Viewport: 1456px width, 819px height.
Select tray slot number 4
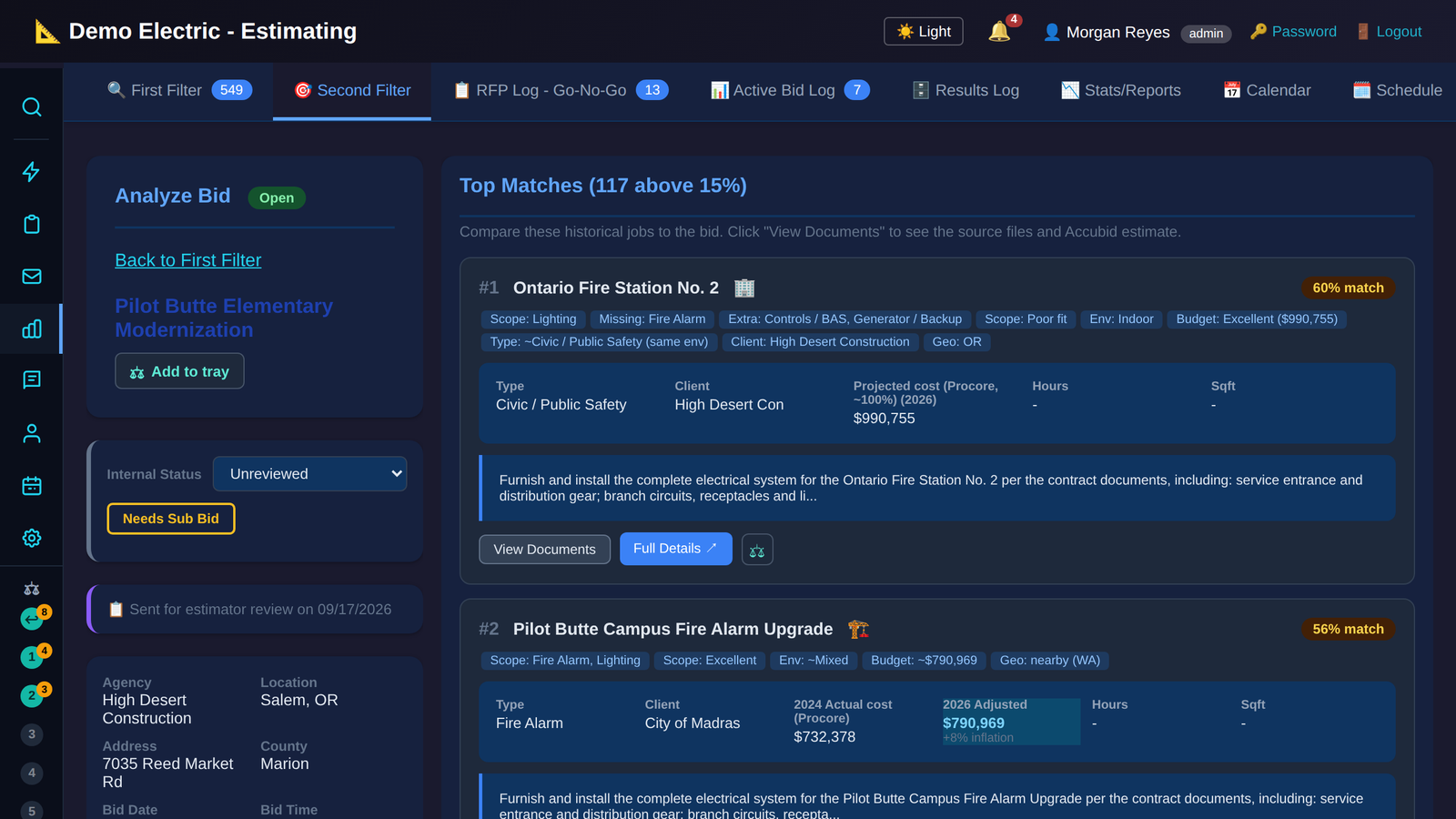pyautogui.click(x=32, y=773)
